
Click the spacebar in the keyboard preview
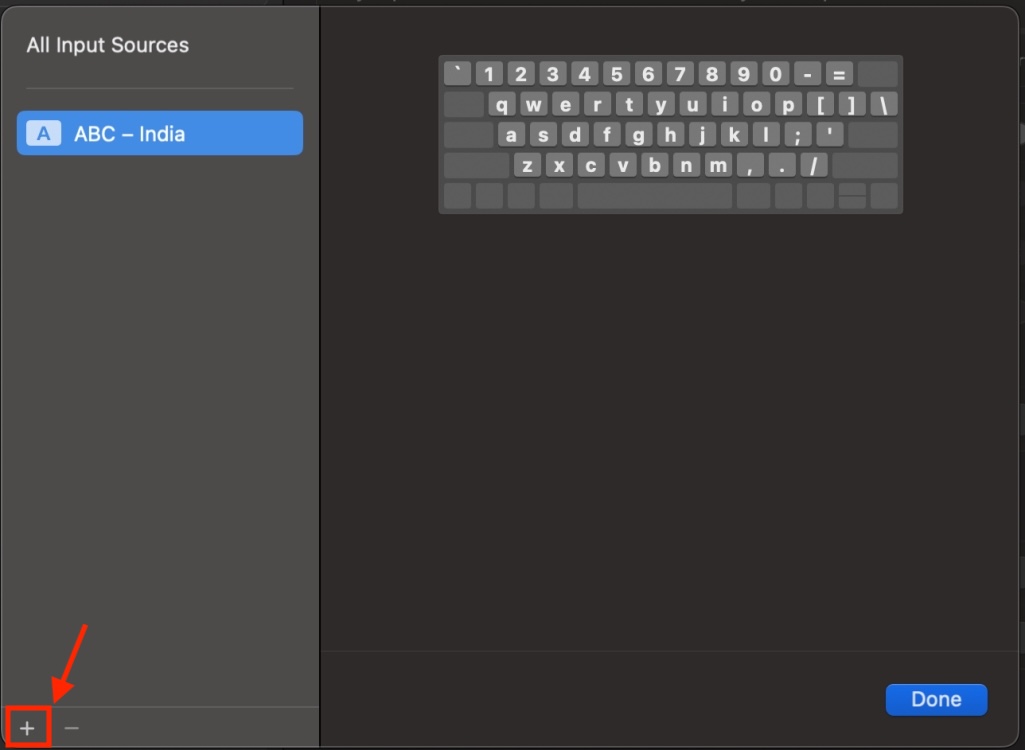[x=655, y=196]
